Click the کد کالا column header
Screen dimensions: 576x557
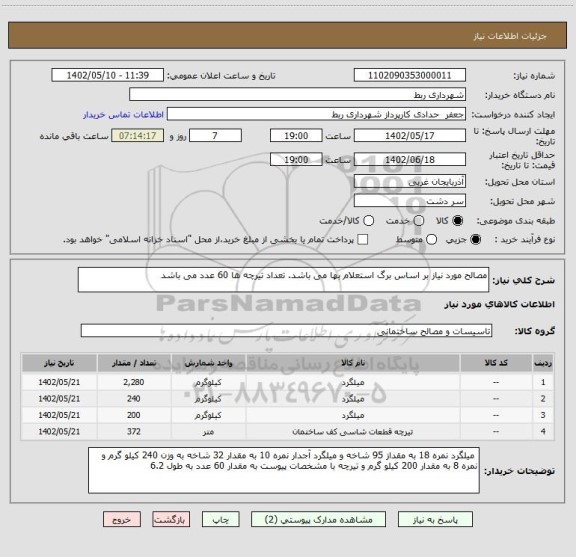(496, 363)
